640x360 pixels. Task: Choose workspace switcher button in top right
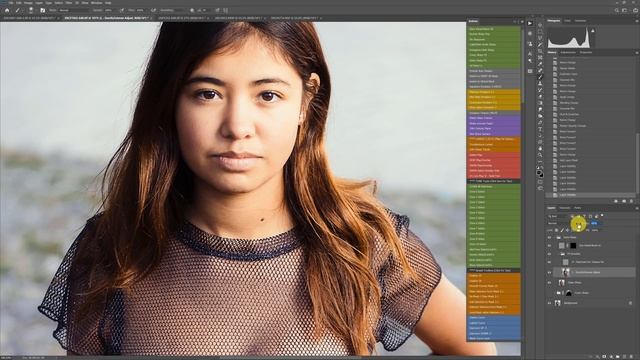click(x=625, y=10)
